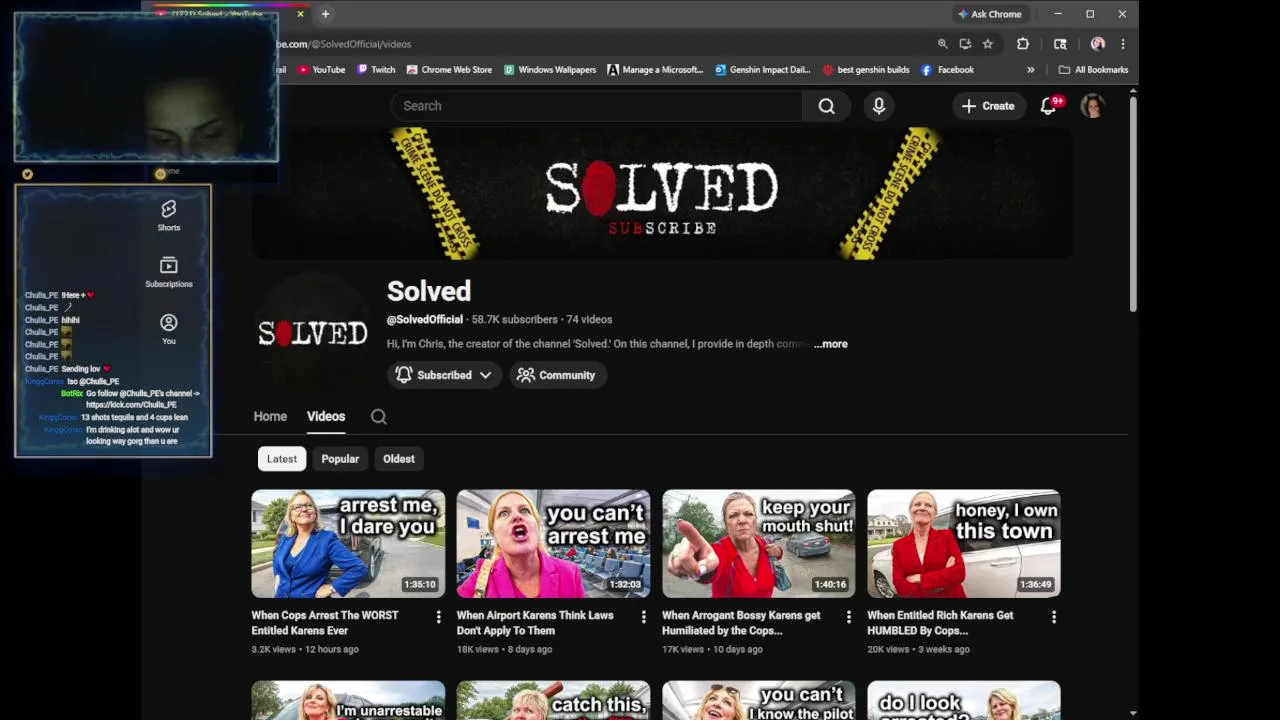Screen dimensions: 1280x720
Task: Click the Solved channel profile picture
Action: 313,333
